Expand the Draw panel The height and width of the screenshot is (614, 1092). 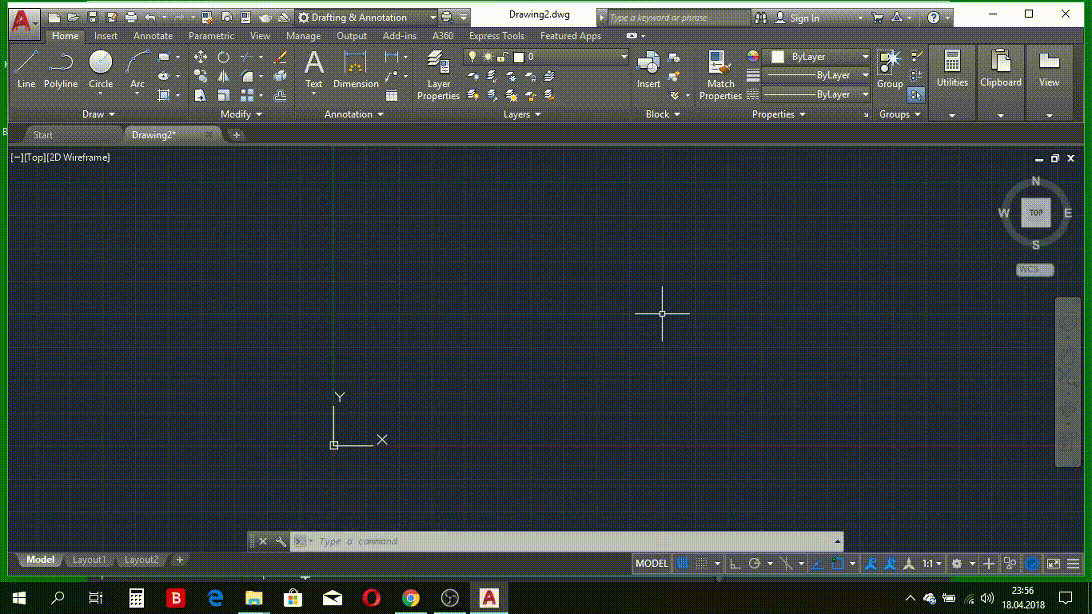(98, 114)
